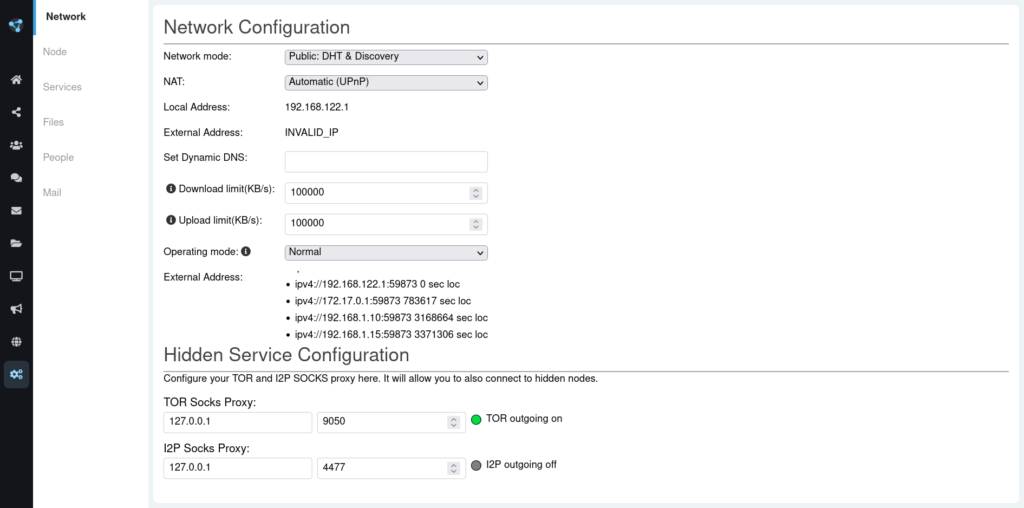
Task: Open the People group icon
Action: pyautogui.click(x=16, y=145)
